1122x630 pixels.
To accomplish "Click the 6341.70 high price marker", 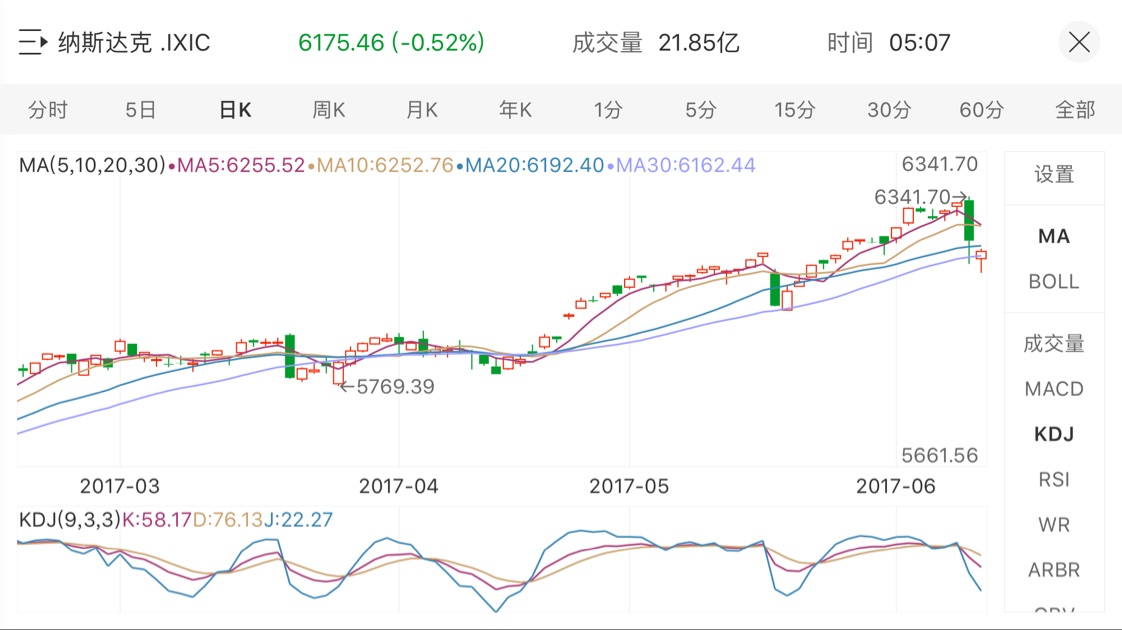I will click(919, 197).
